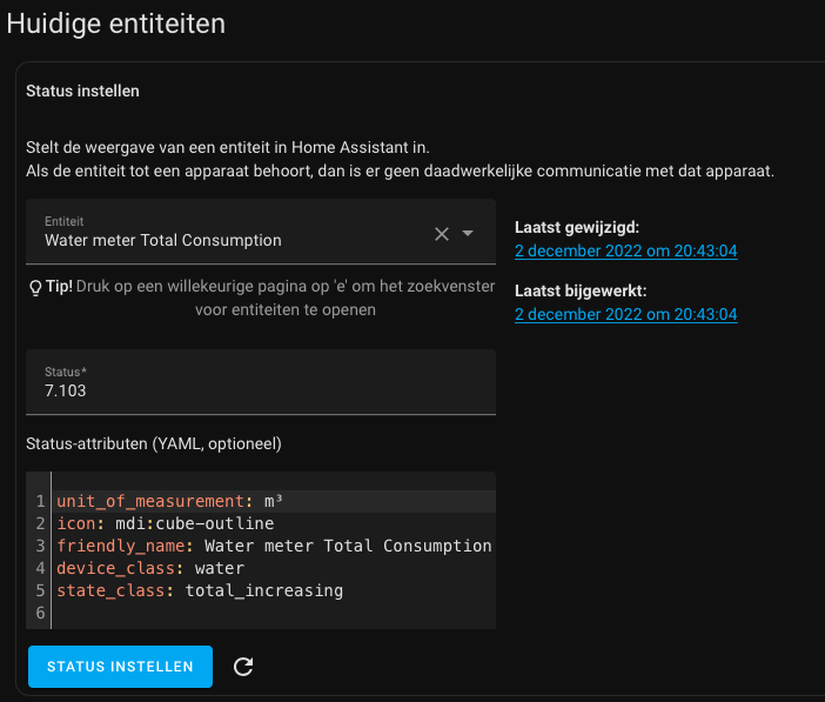Click the icon: mdi:cube-outline YAML line

[165, 524]
